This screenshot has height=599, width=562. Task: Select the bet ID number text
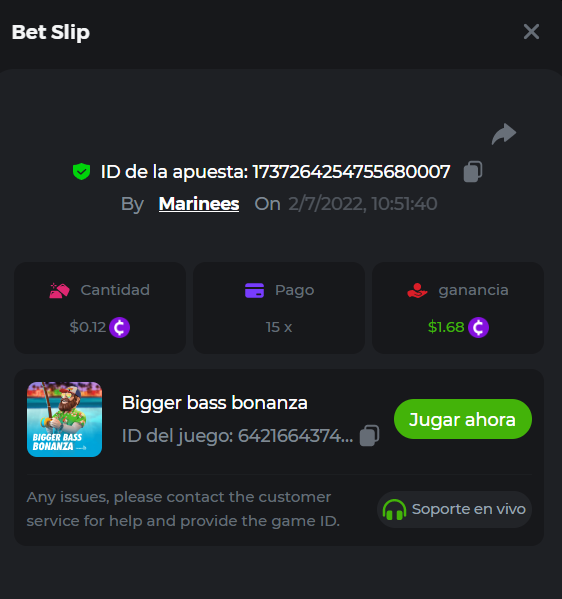tap(351, 172)
